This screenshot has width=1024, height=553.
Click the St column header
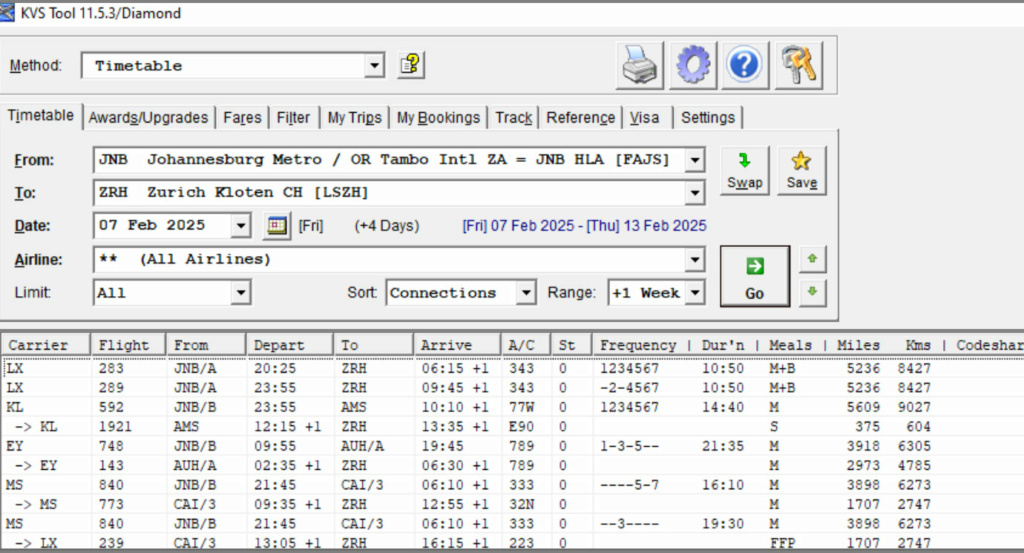pyautogui.click(x=571, y=345)
